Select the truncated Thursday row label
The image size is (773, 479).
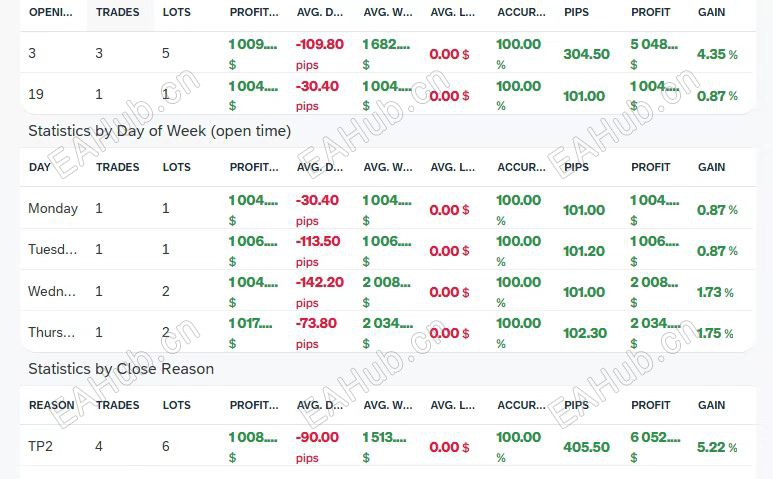[52, 332]
